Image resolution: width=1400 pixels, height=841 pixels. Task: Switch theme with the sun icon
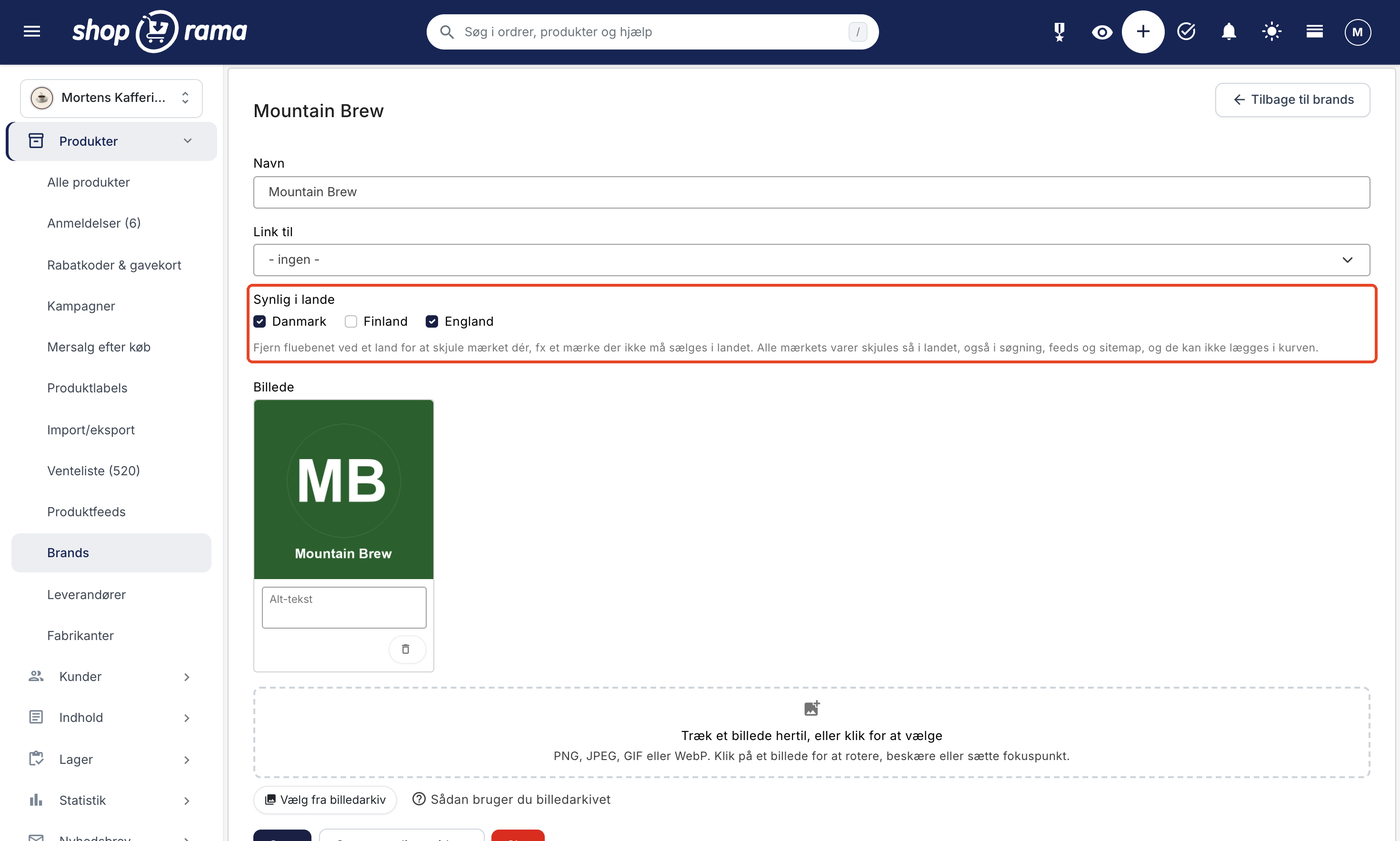click(x=1272, y=32)
